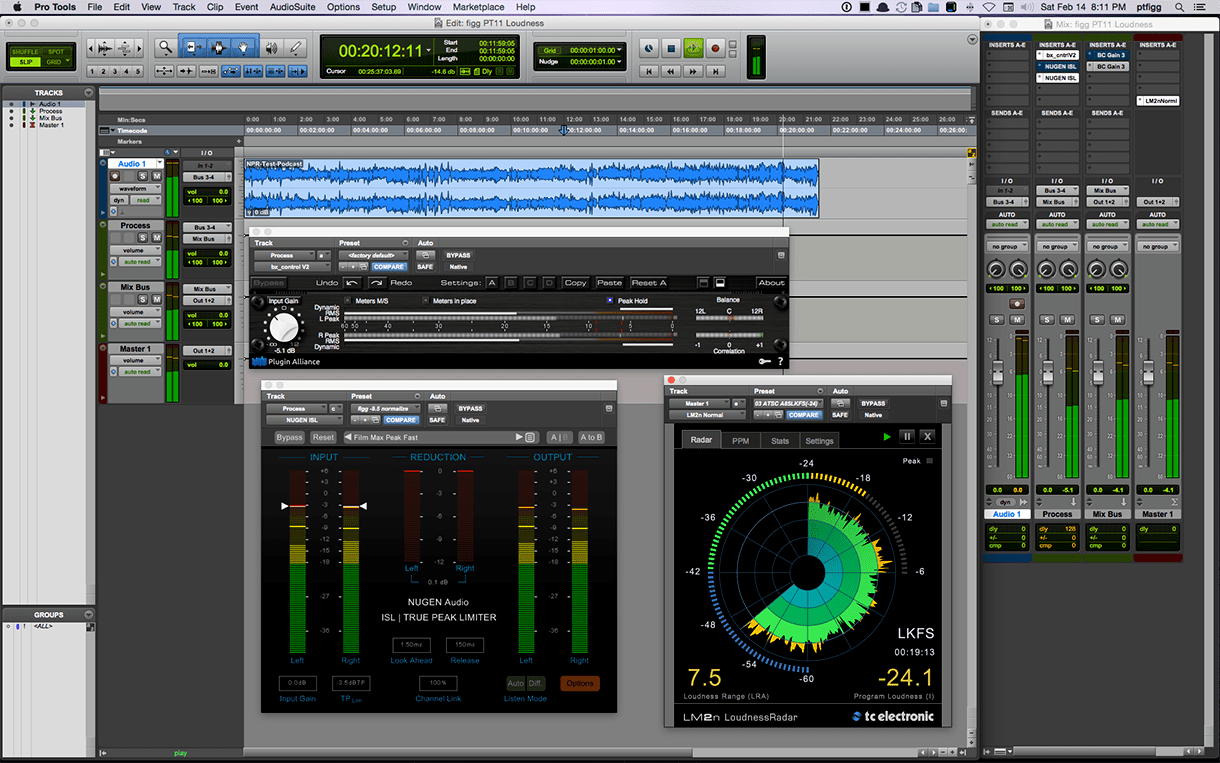This screenshot has width=1220, height=763.
Task: Toggle Meters M/S checkbox in bx_control
Action: click(x=348, y=300)
